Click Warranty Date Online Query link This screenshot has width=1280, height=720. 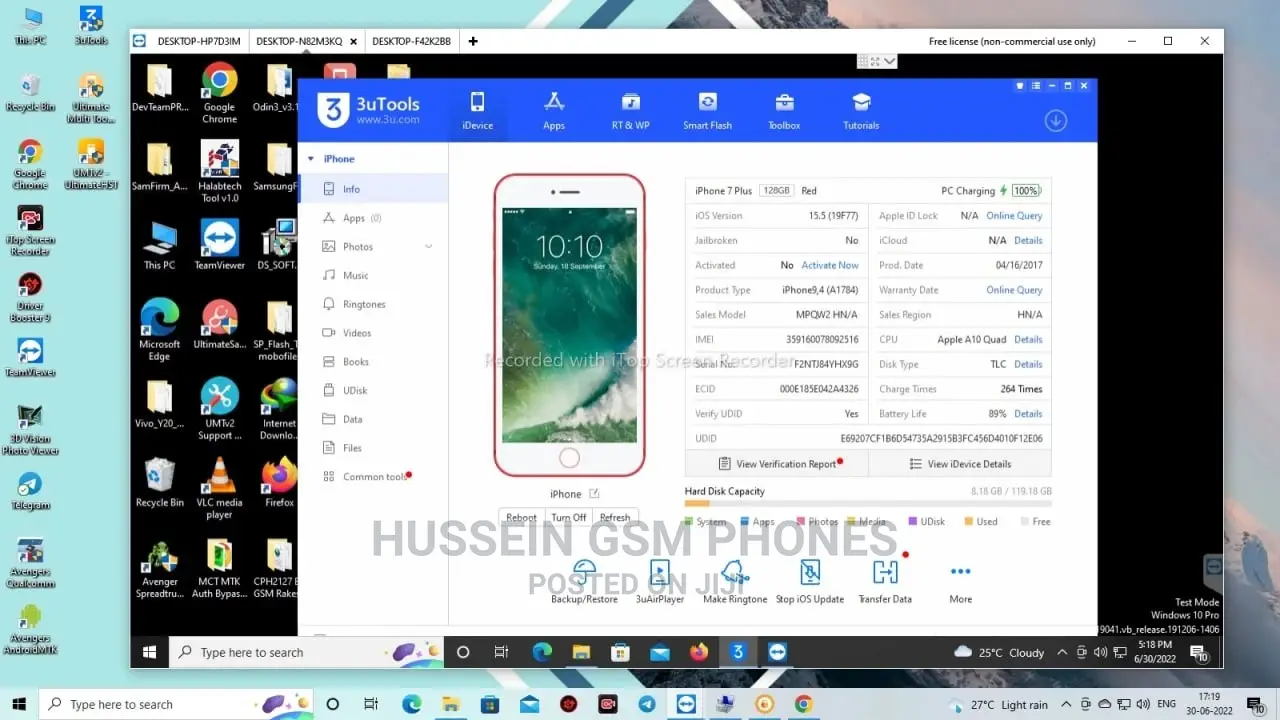click(1014, 290)
